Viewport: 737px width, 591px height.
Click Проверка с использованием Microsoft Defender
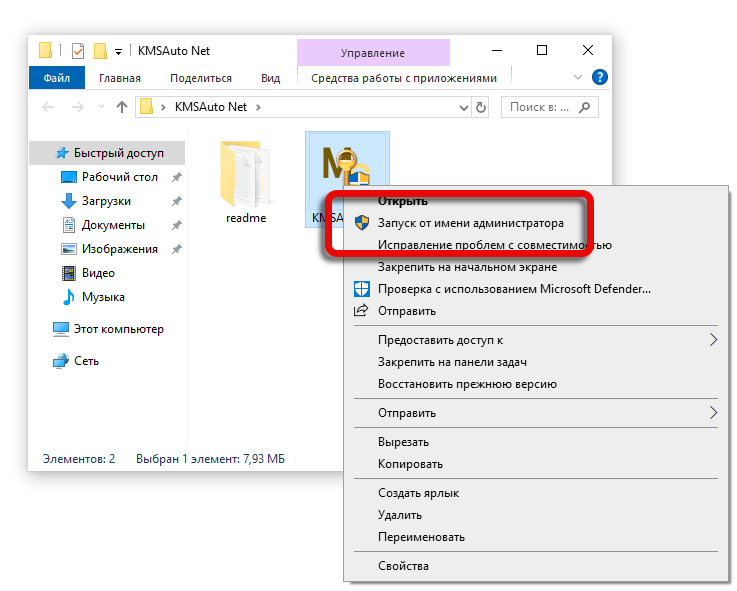click(x=514, y=289)
